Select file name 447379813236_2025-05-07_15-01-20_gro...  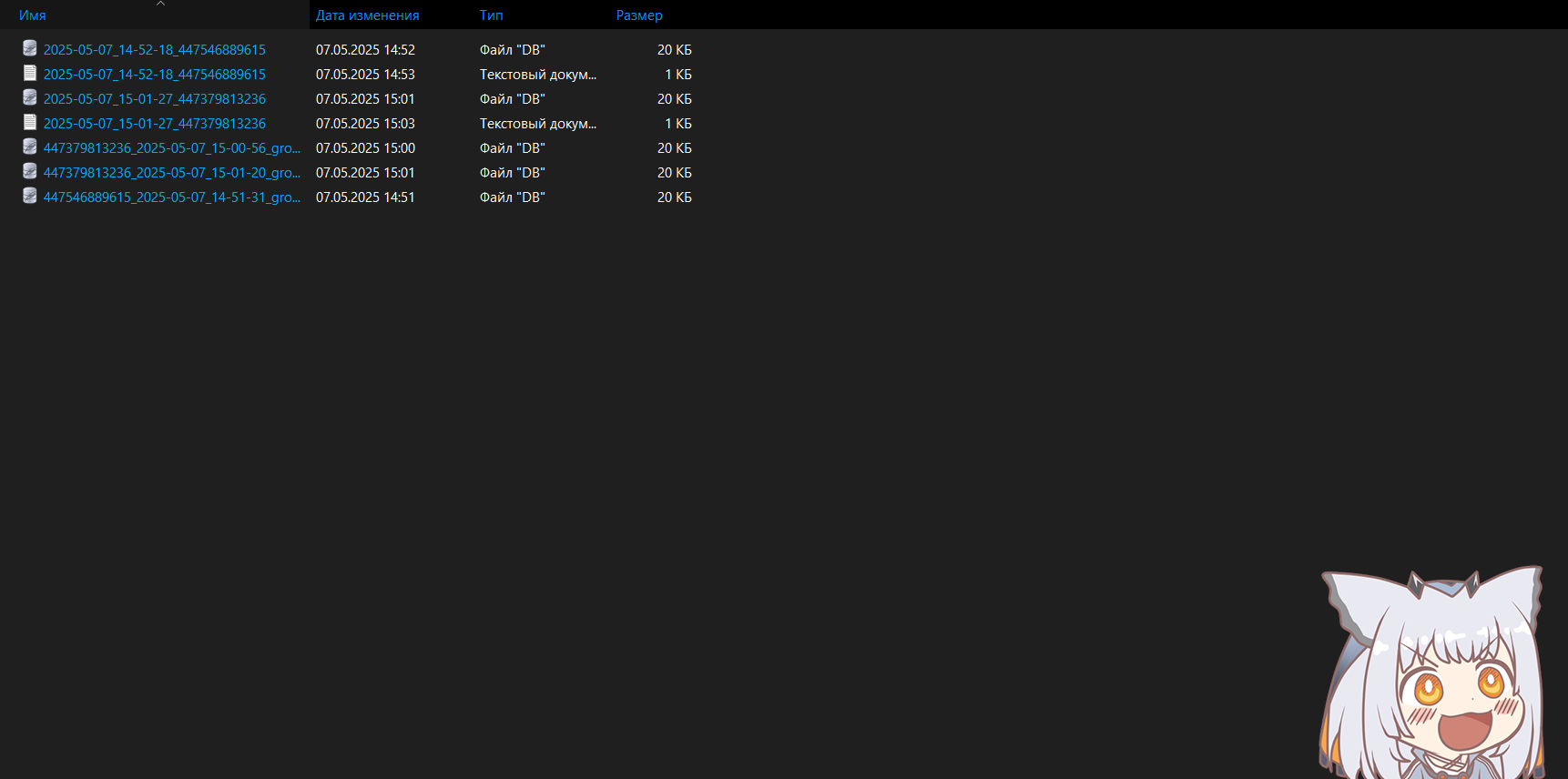tap(171, 173)
